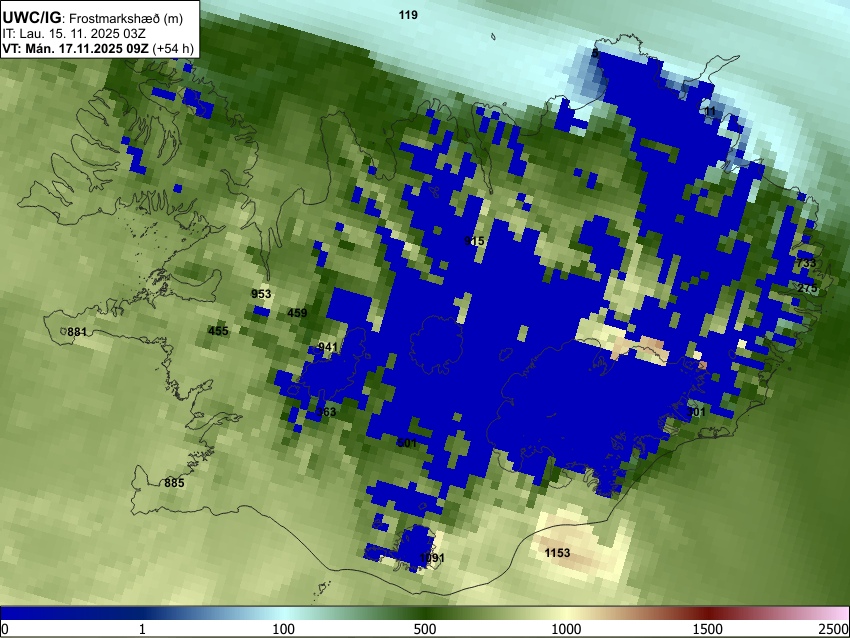Click the 881 value on Snæfellsnes
The height and width of the screenshot is (638, 850).
(76, 332)
